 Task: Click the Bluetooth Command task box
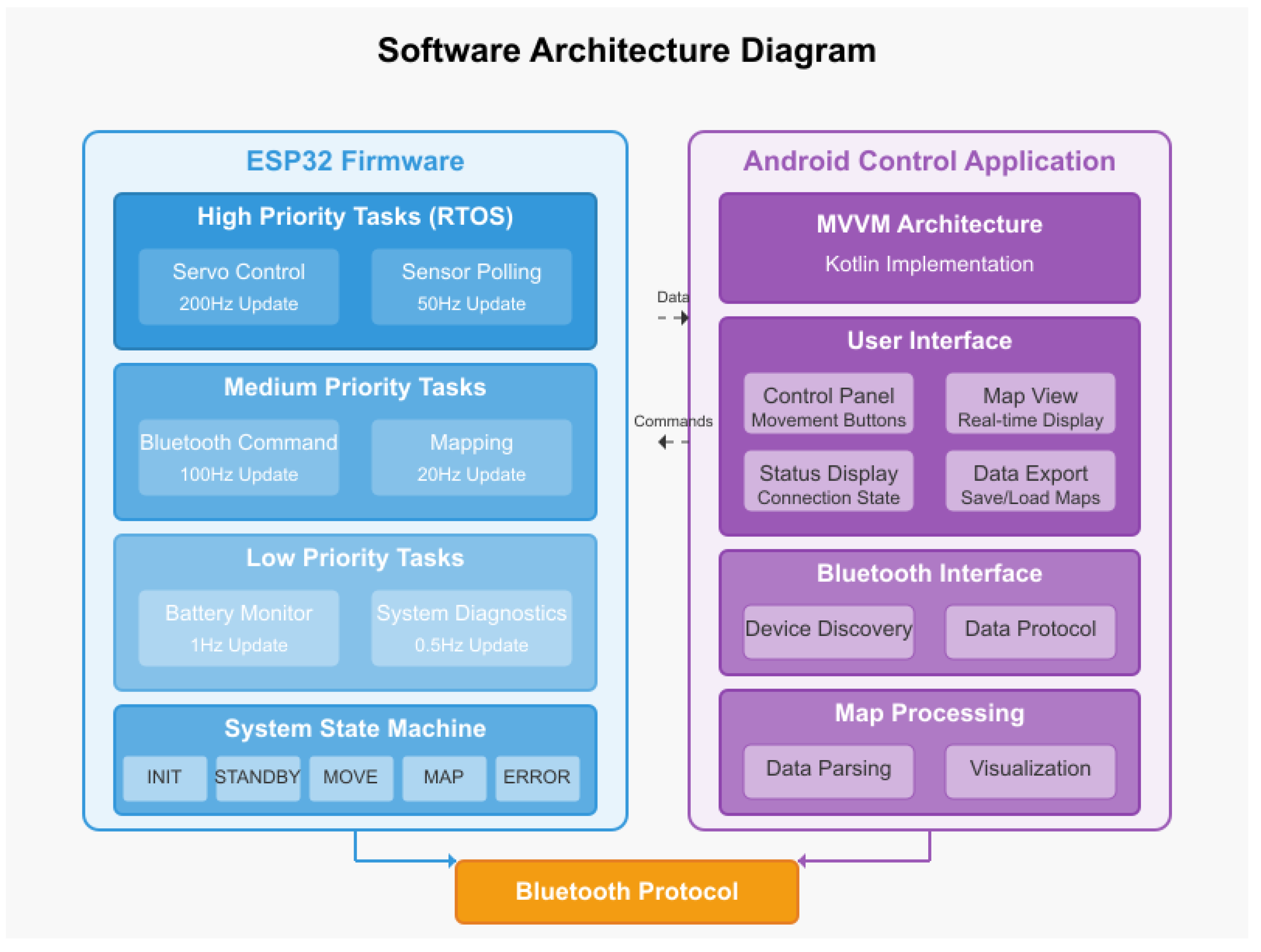238,458
